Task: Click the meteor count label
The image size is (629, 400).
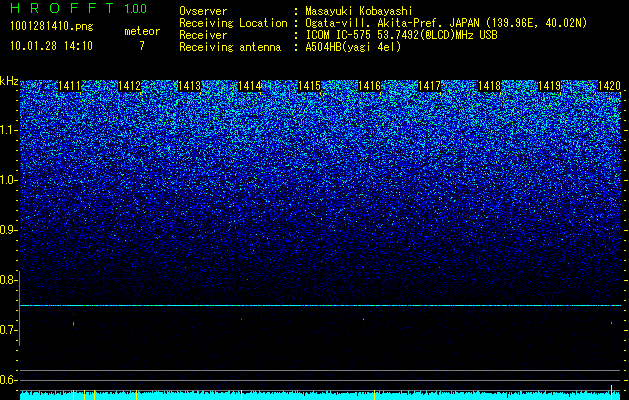Action: [142, 31]
